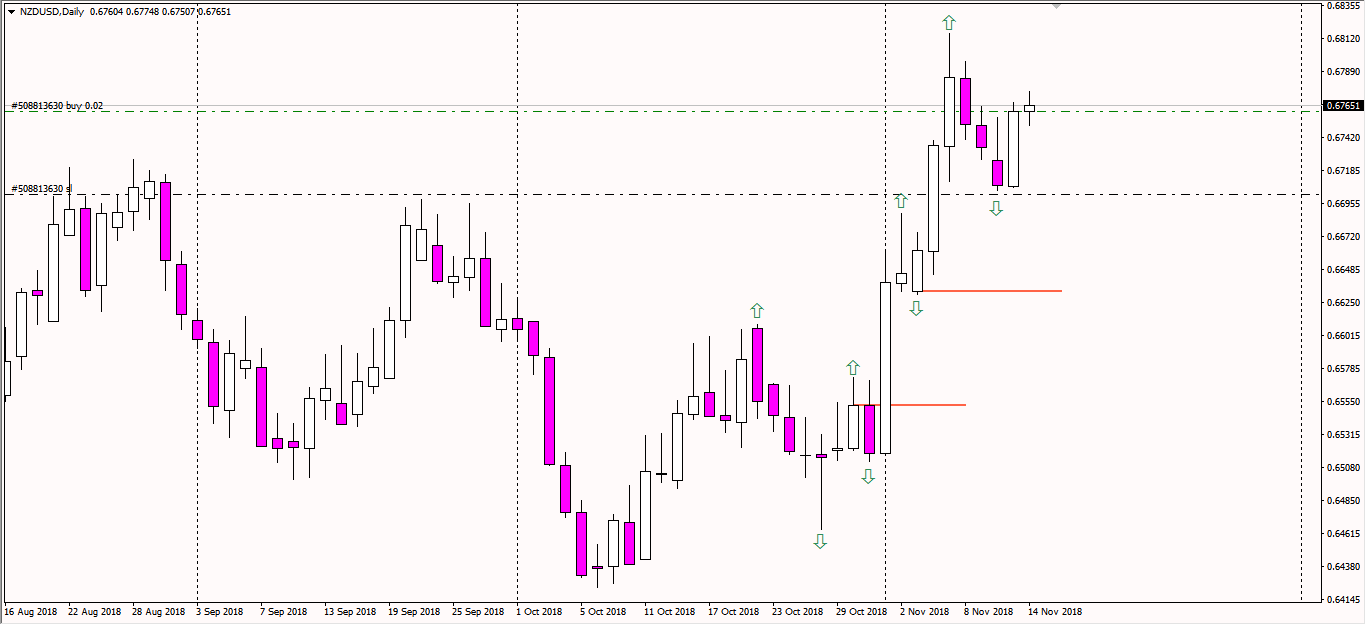Click the '17 Oct 2018' date label
The width and height of the screenshot is (1365, 625).
pos(734,611)
